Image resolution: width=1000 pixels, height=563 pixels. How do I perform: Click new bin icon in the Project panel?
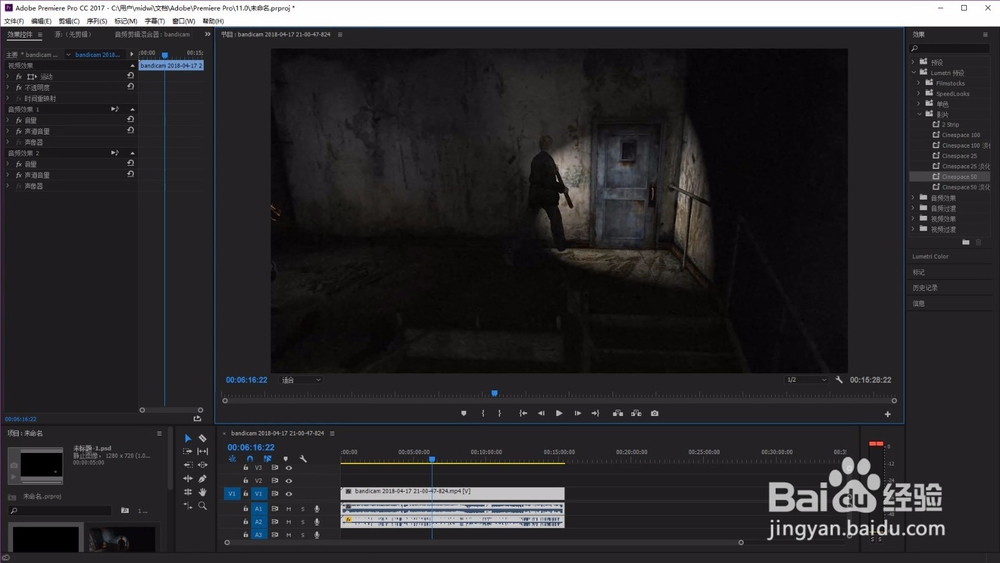(125, 510)
